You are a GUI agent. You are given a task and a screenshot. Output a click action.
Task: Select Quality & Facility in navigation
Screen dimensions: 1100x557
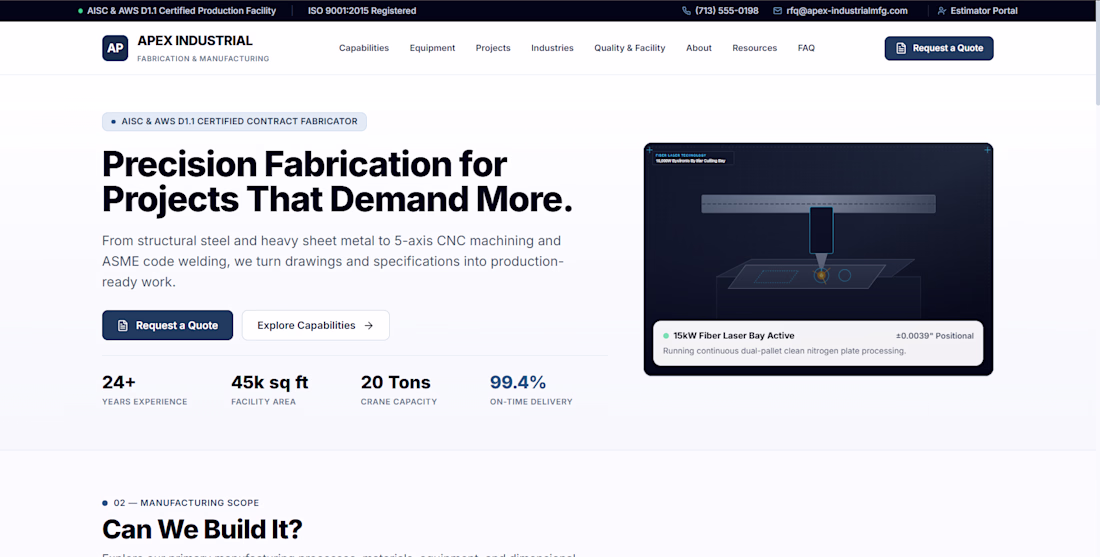point(629,48)
